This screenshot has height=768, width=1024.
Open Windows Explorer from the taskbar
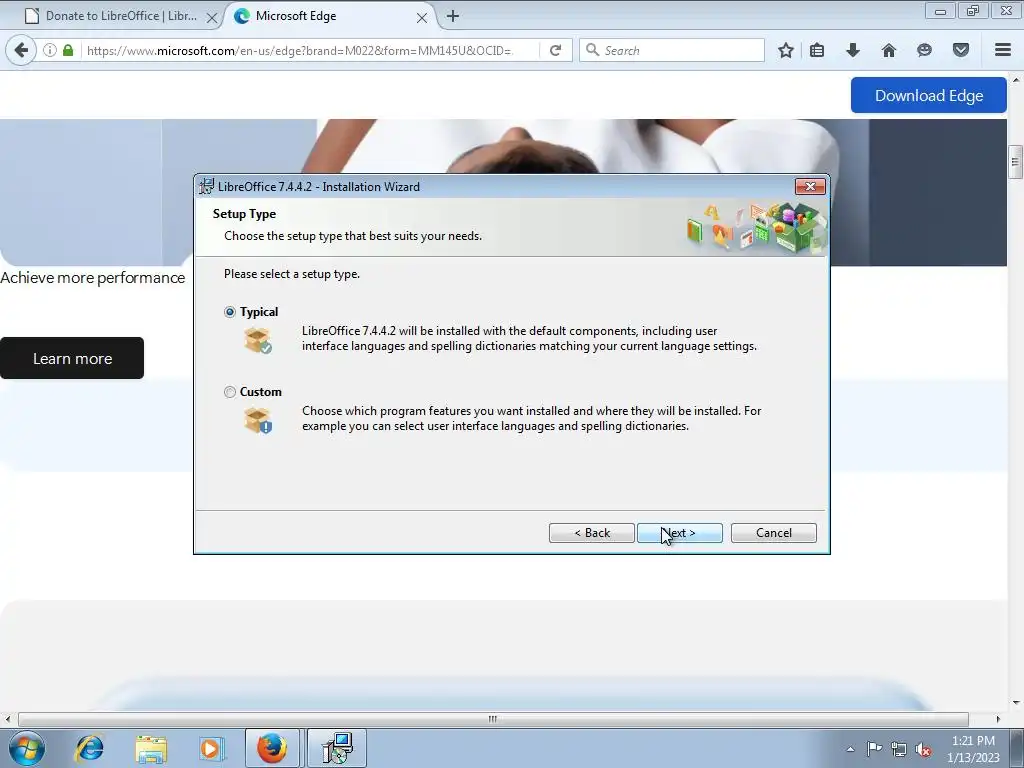(152, 748)
